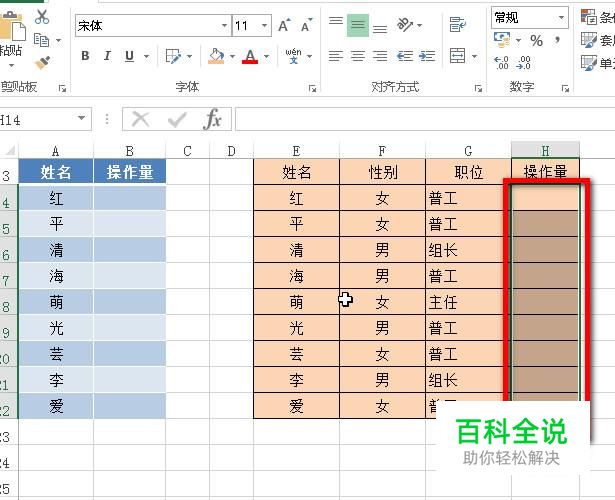
Task: Open the Fill Color dropdown arrow
Action: pos(232,56)
